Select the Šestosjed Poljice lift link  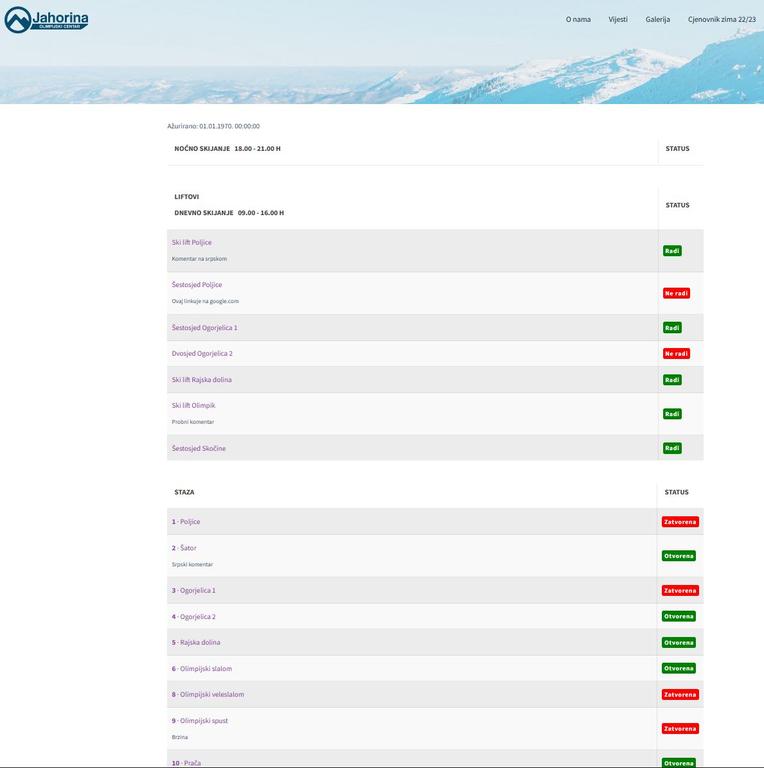click(x=197, y=285)
